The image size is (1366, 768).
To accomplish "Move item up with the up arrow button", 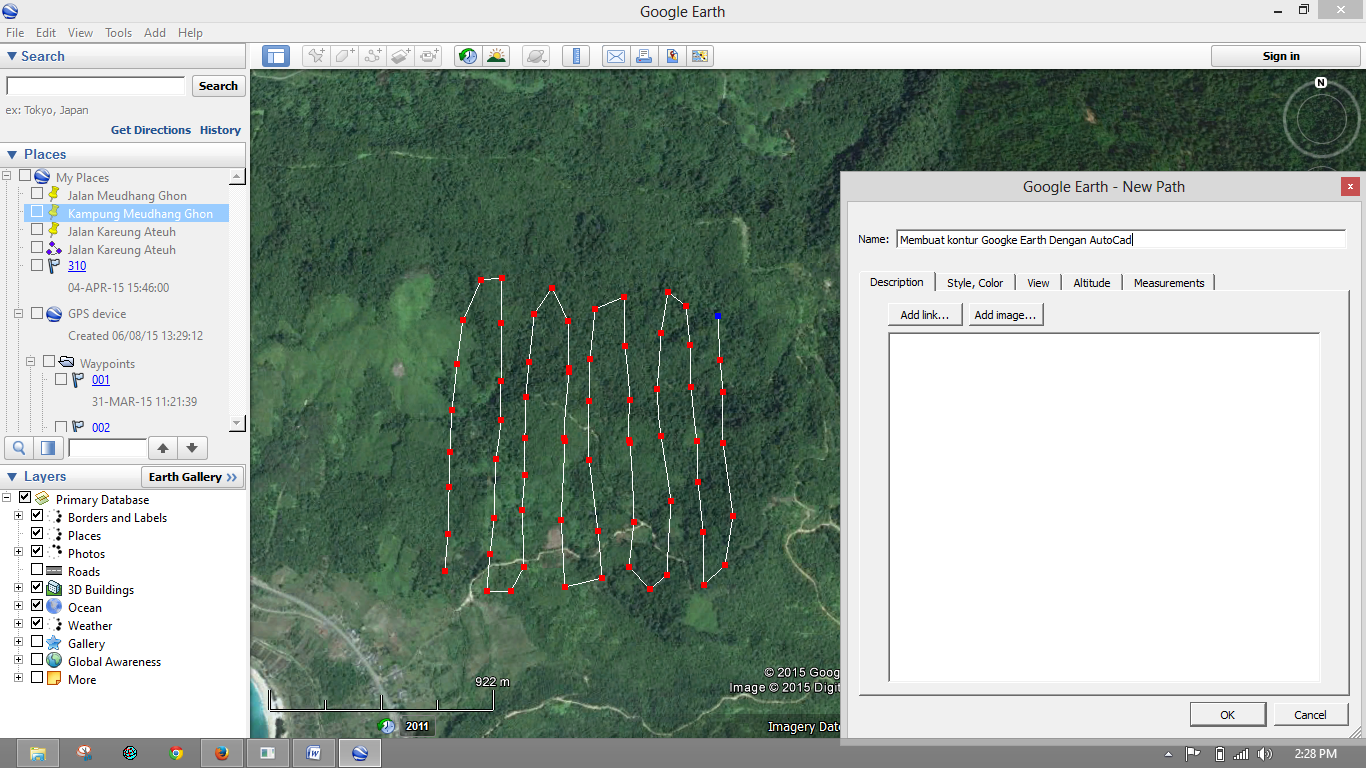I will point(163,447).
